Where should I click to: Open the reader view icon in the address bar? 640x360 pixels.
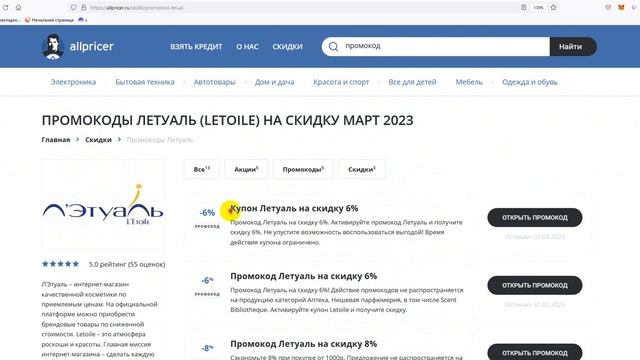pos(524,7)
